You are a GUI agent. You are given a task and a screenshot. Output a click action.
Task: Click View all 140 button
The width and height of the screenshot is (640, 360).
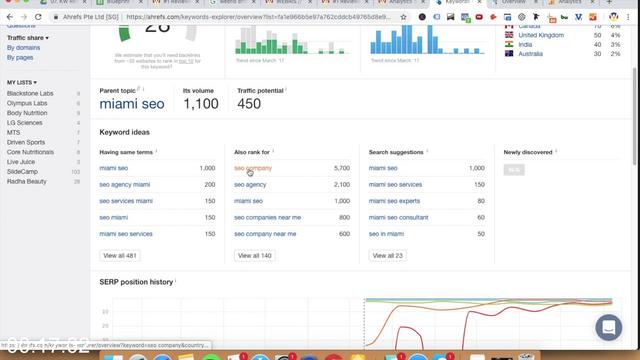[254, 256]
